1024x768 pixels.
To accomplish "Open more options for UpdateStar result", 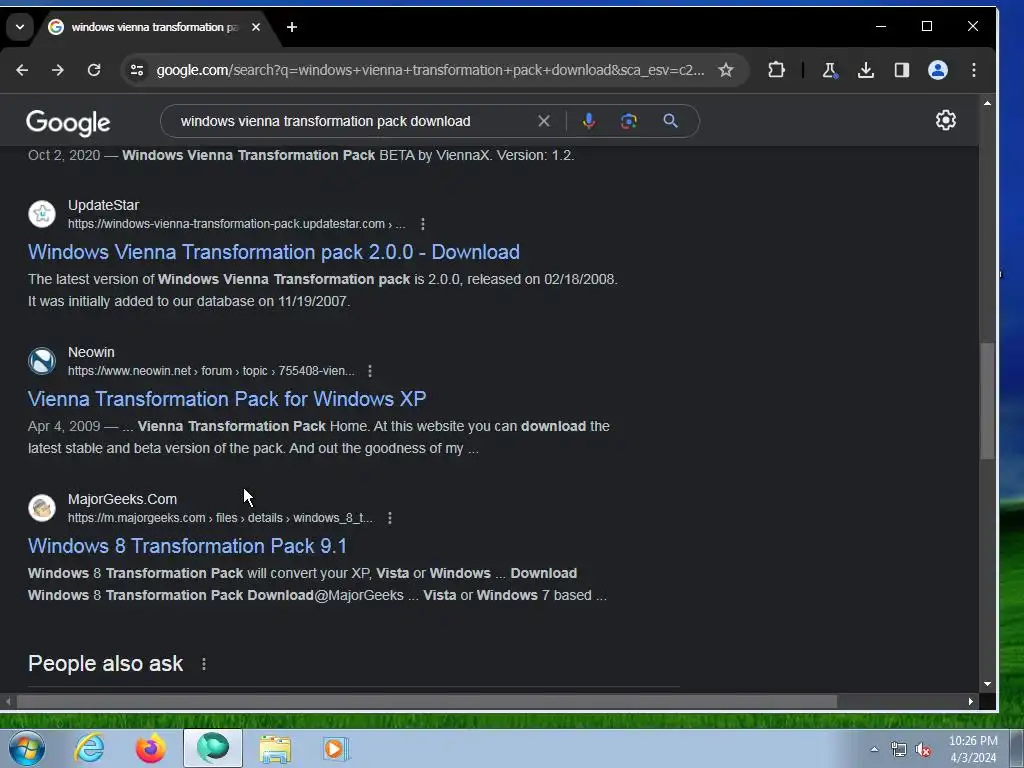I will [423, 224].
